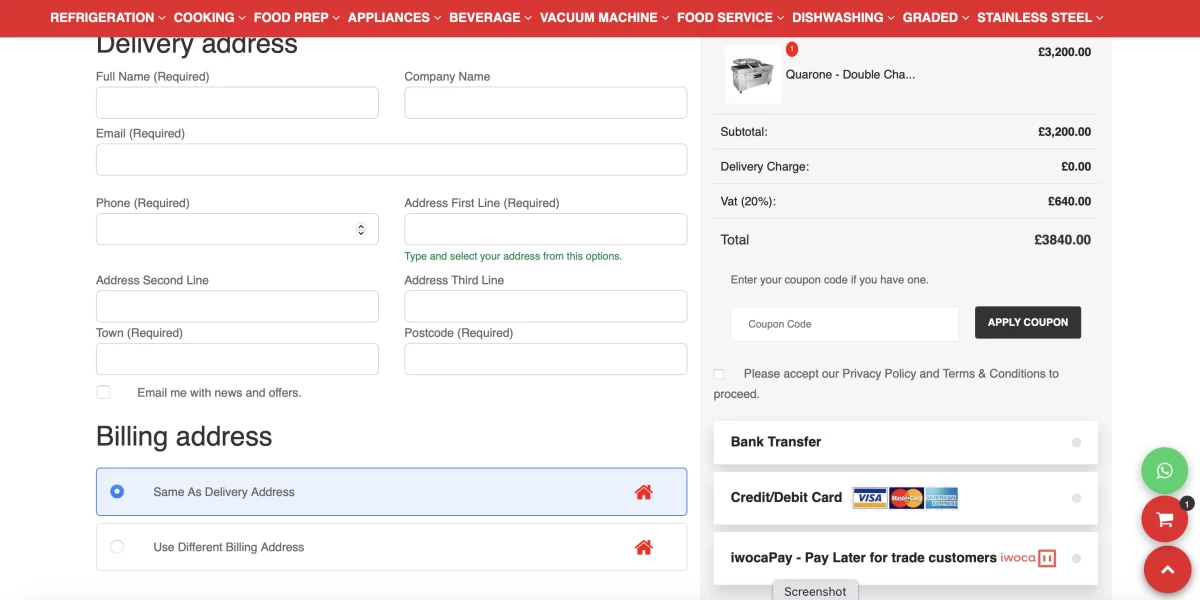1200x600 pixels.
Task: Open the Dishwashing menu item
Action: click(x=843, y=17)
